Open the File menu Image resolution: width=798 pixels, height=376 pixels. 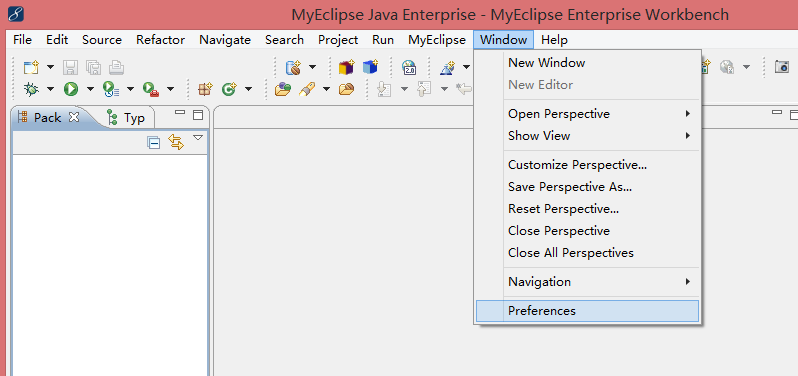(x=22, y=40)
